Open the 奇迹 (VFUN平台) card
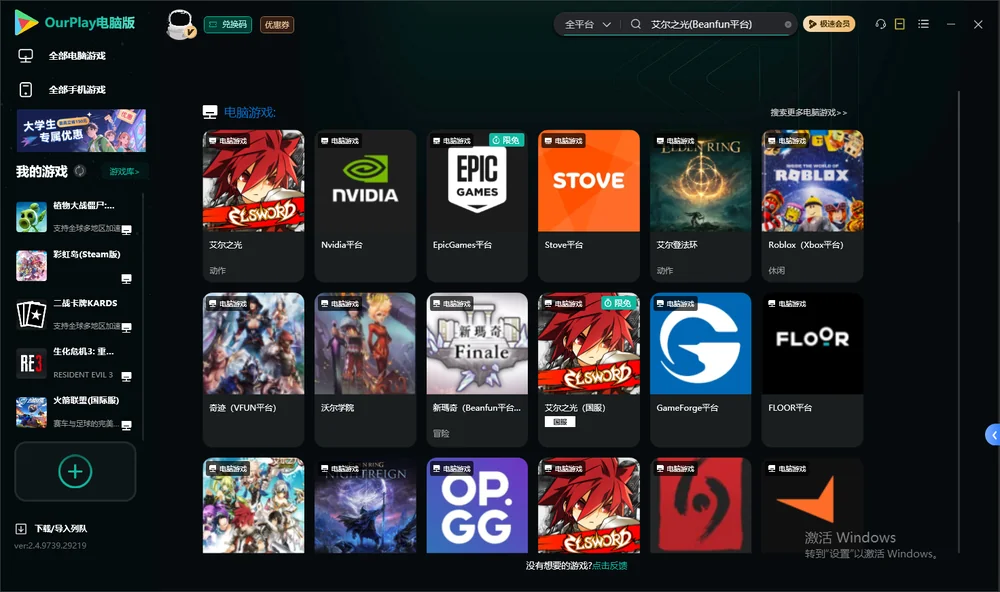Screen dimensions: 1000x592 (253, 369)
